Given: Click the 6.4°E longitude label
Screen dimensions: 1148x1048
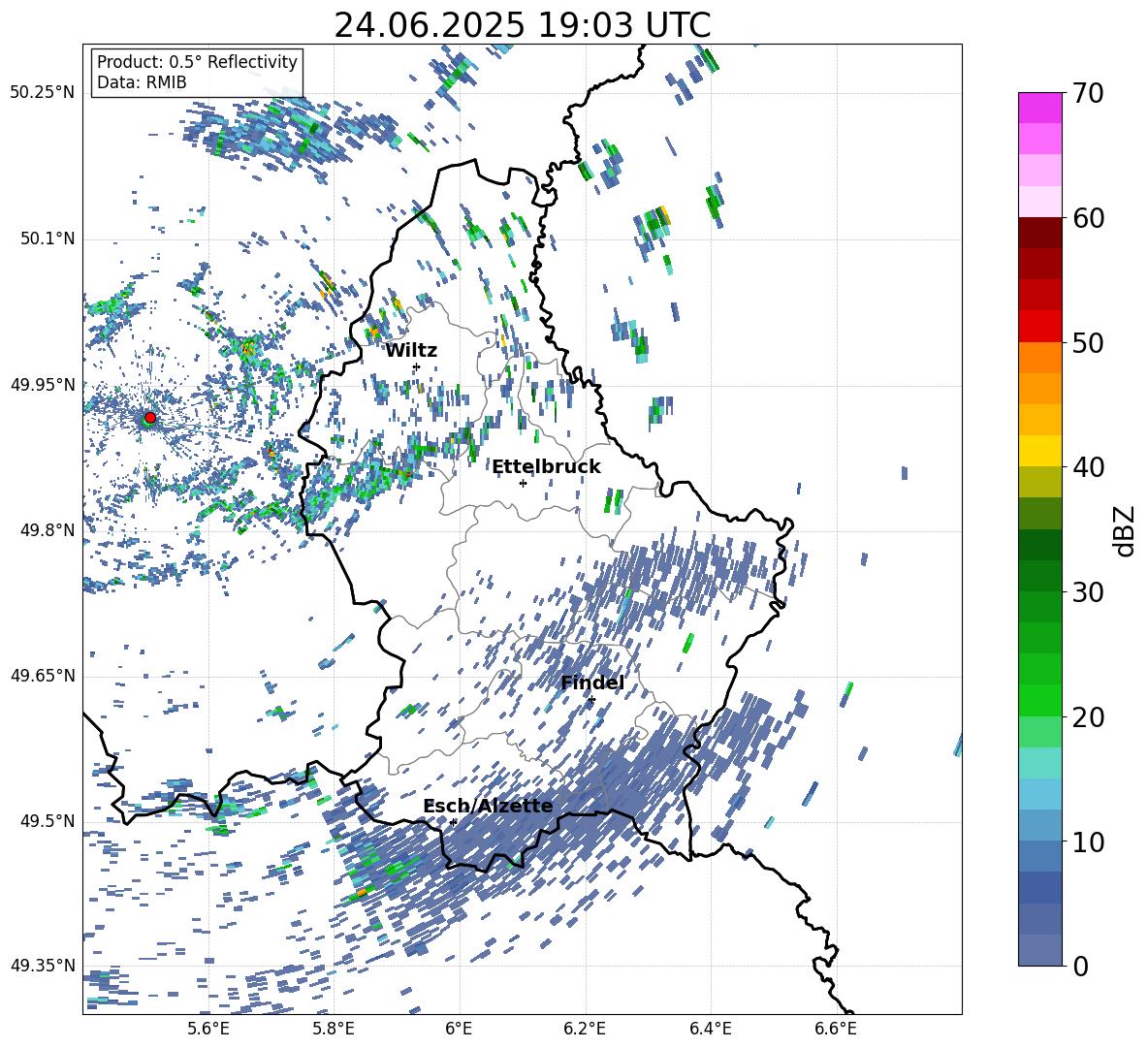Looking at the screenshot, I should point(711,1029).
